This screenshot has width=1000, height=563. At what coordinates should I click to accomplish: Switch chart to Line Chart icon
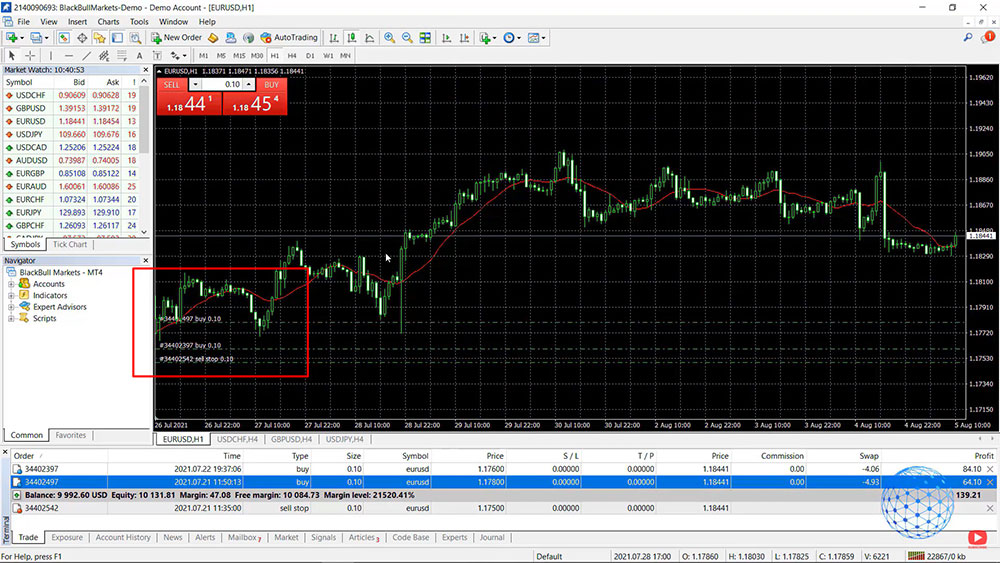369,38
